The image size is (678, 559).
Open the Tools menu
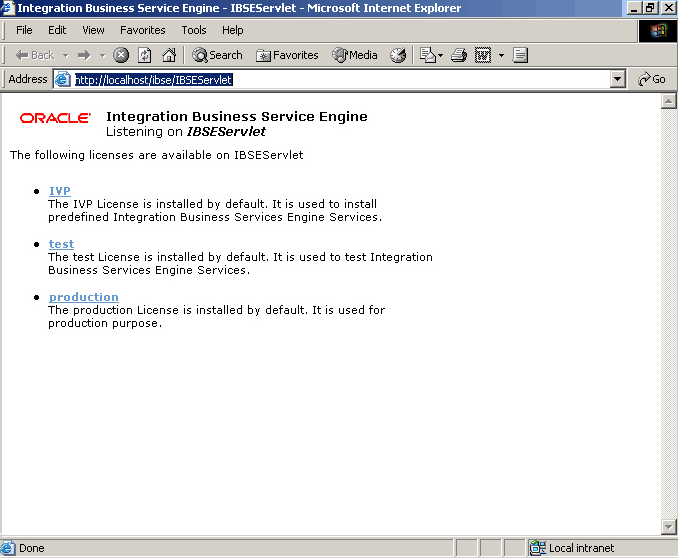[194, 30]
